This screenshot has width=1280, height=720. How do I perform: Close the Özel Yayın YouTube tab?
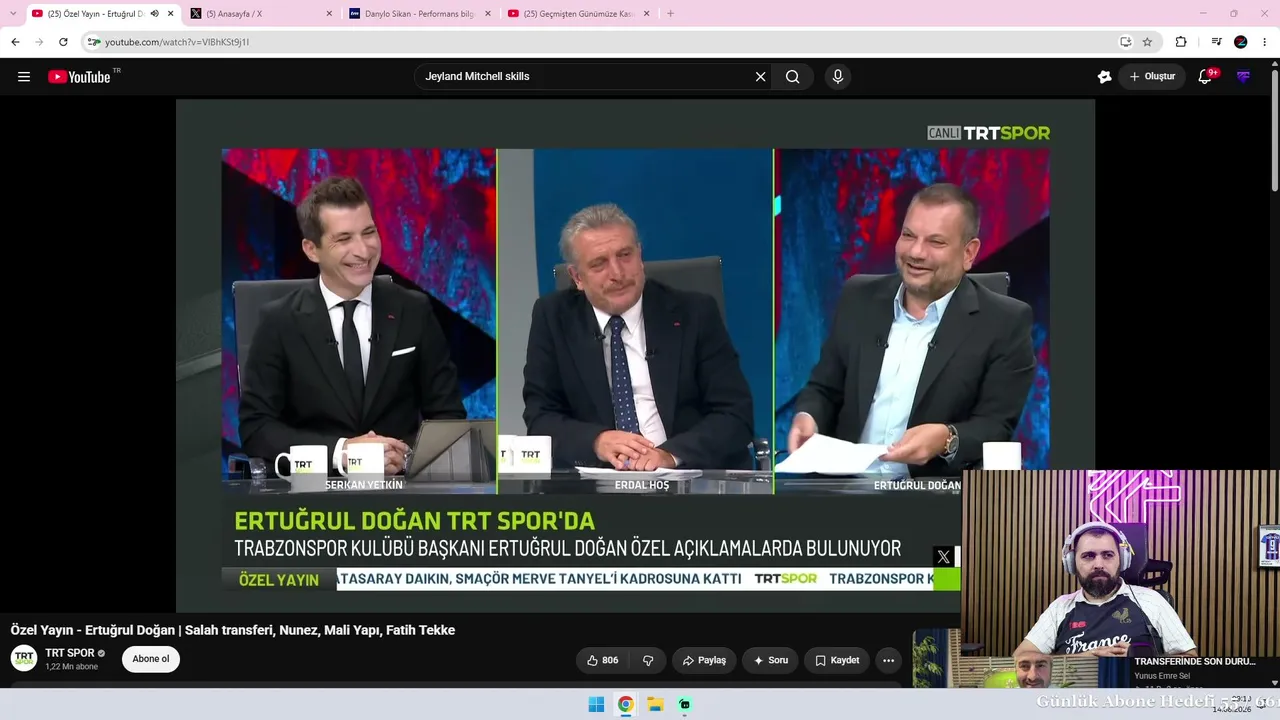coord(171,14)
